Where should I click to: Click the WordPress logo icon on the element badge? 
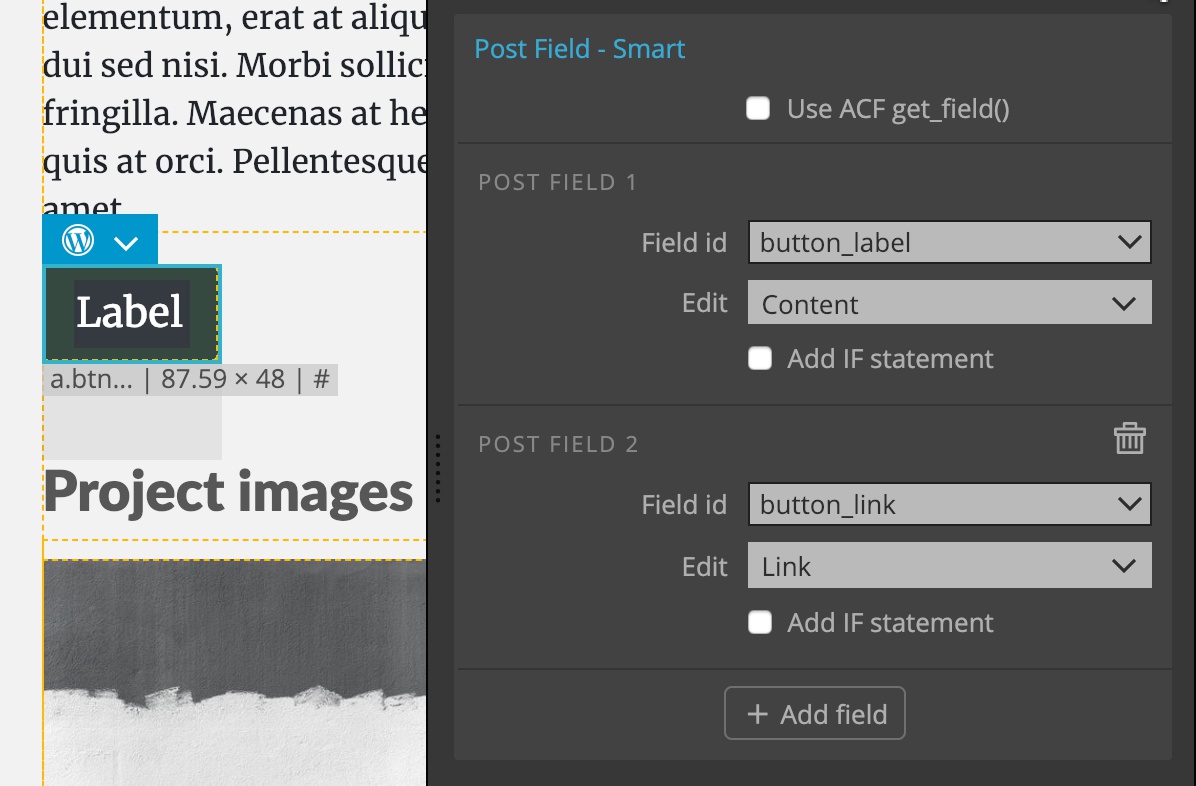pos(78,240)
